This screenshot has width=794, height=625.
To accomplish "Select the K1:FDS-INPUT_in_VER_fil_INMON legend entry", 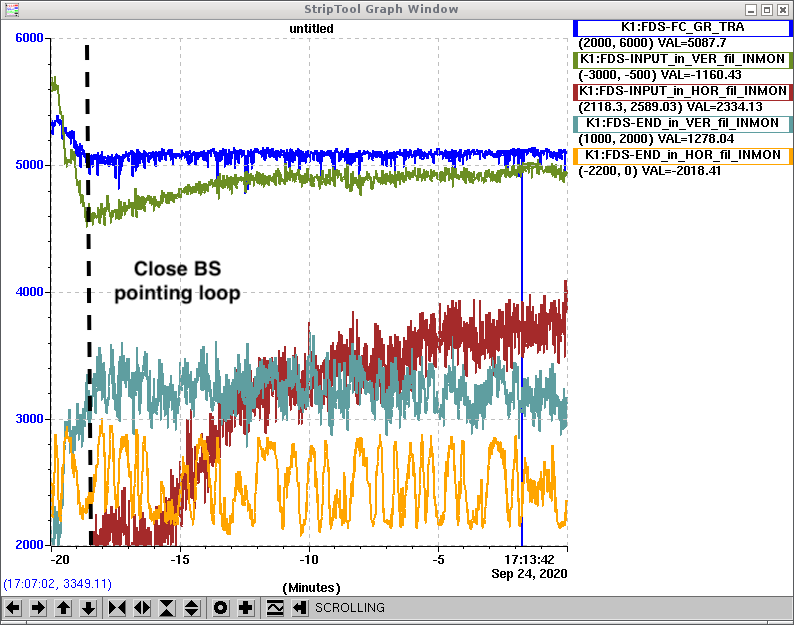I will click(x=682, y=59).
